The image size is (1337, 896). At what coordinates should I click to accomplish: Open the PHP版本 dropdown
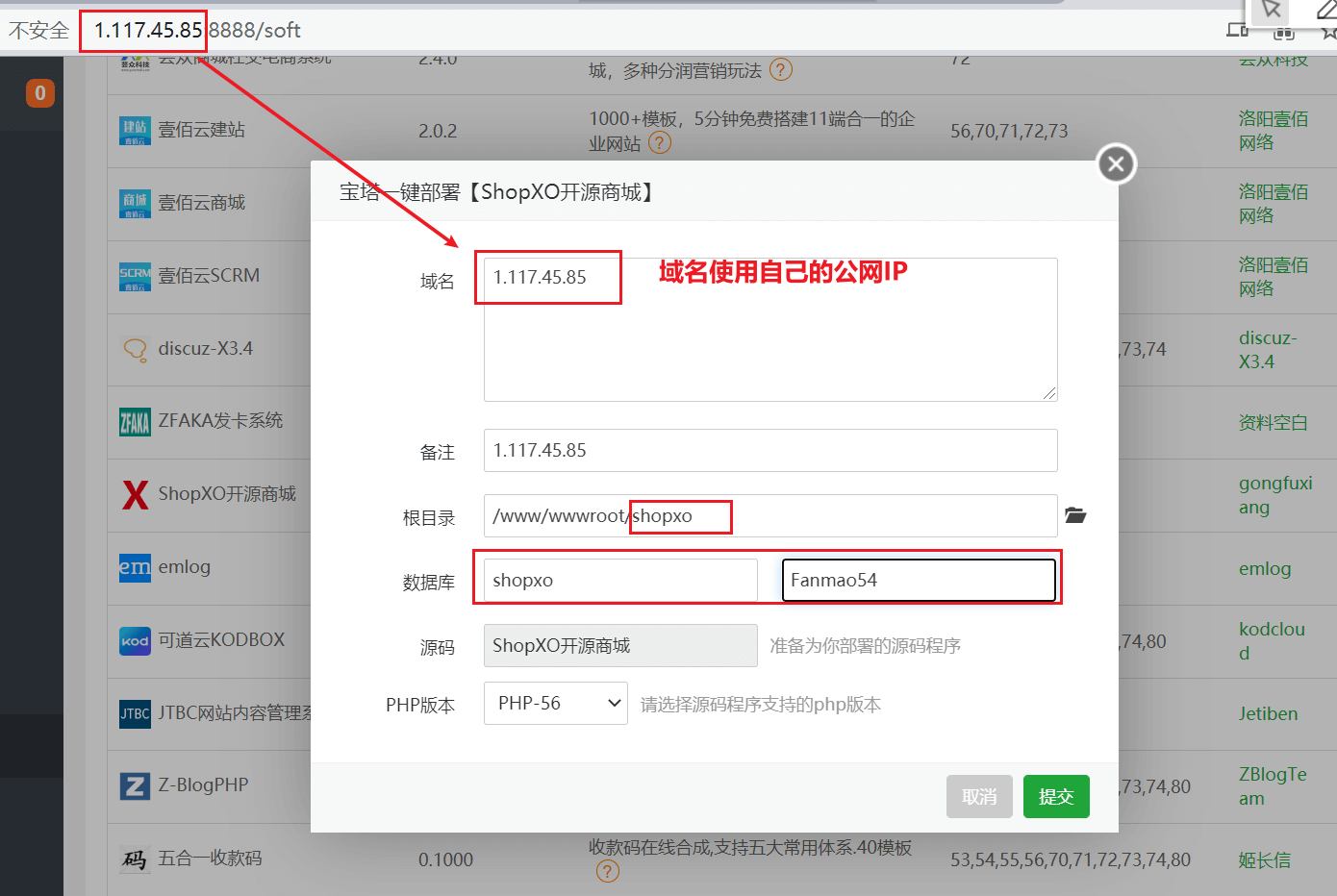556,704
